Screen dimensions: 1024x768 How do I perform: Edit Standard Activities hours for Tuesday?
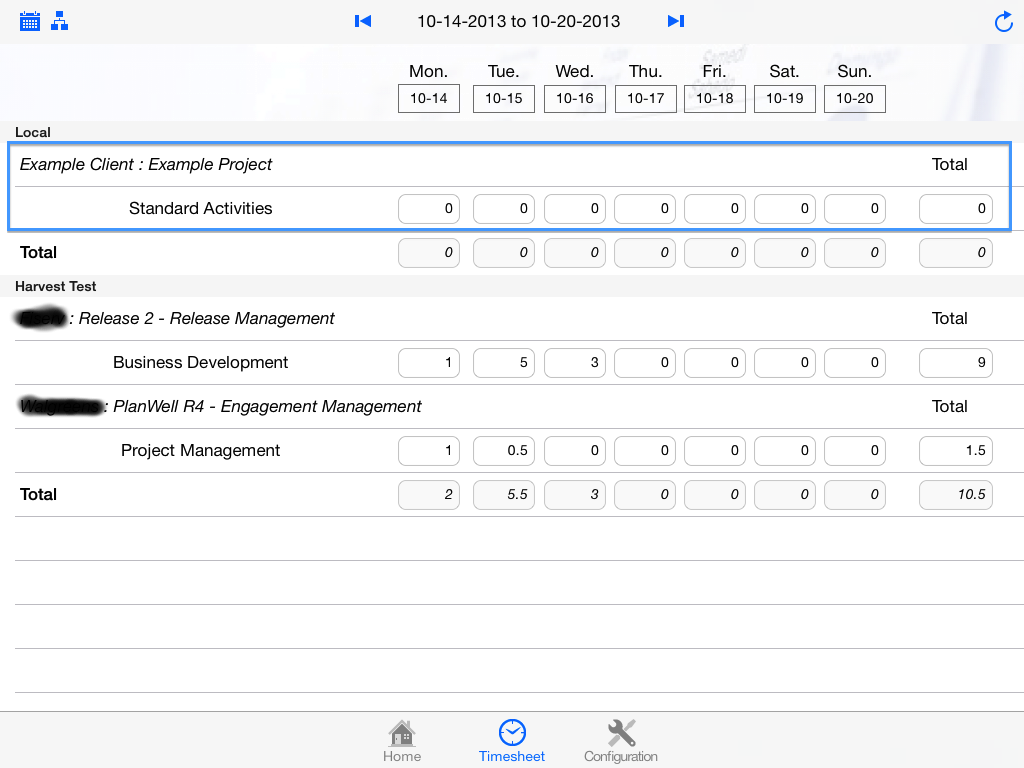(x=504, y=209)
